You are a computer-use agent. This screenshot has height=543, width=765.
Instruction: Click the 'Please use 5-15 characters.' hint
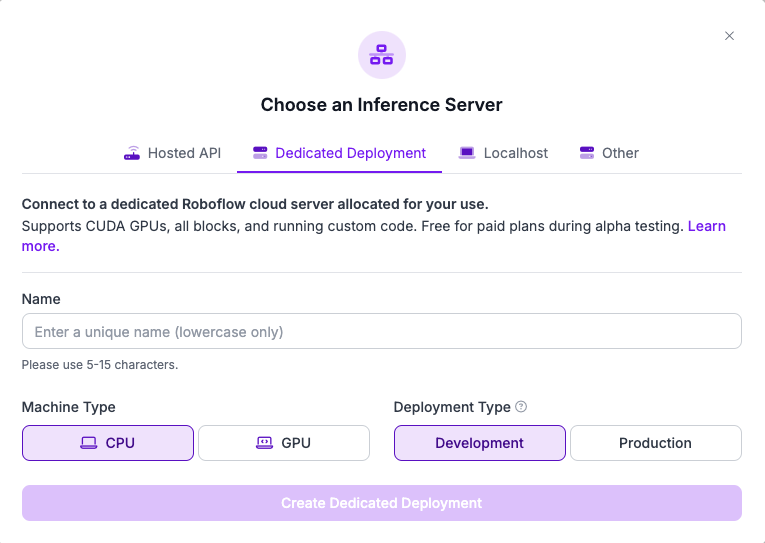point(100,365)
